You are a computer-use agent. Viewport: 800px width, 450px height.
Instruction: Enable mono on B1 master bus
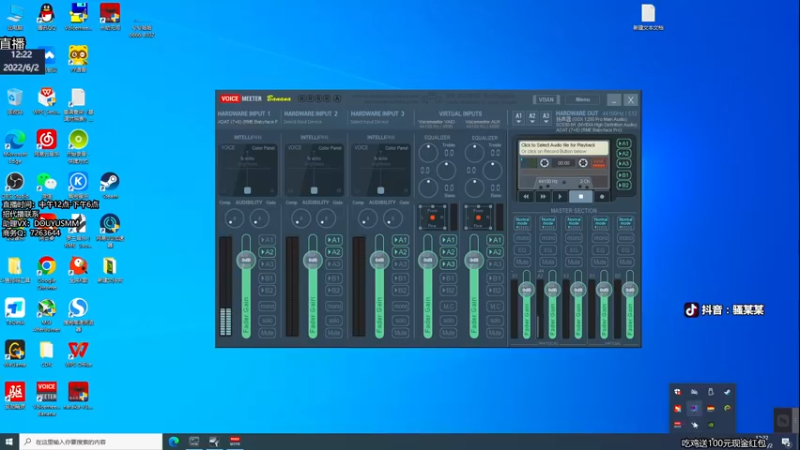pyautogui.click(x=600, y=238)
